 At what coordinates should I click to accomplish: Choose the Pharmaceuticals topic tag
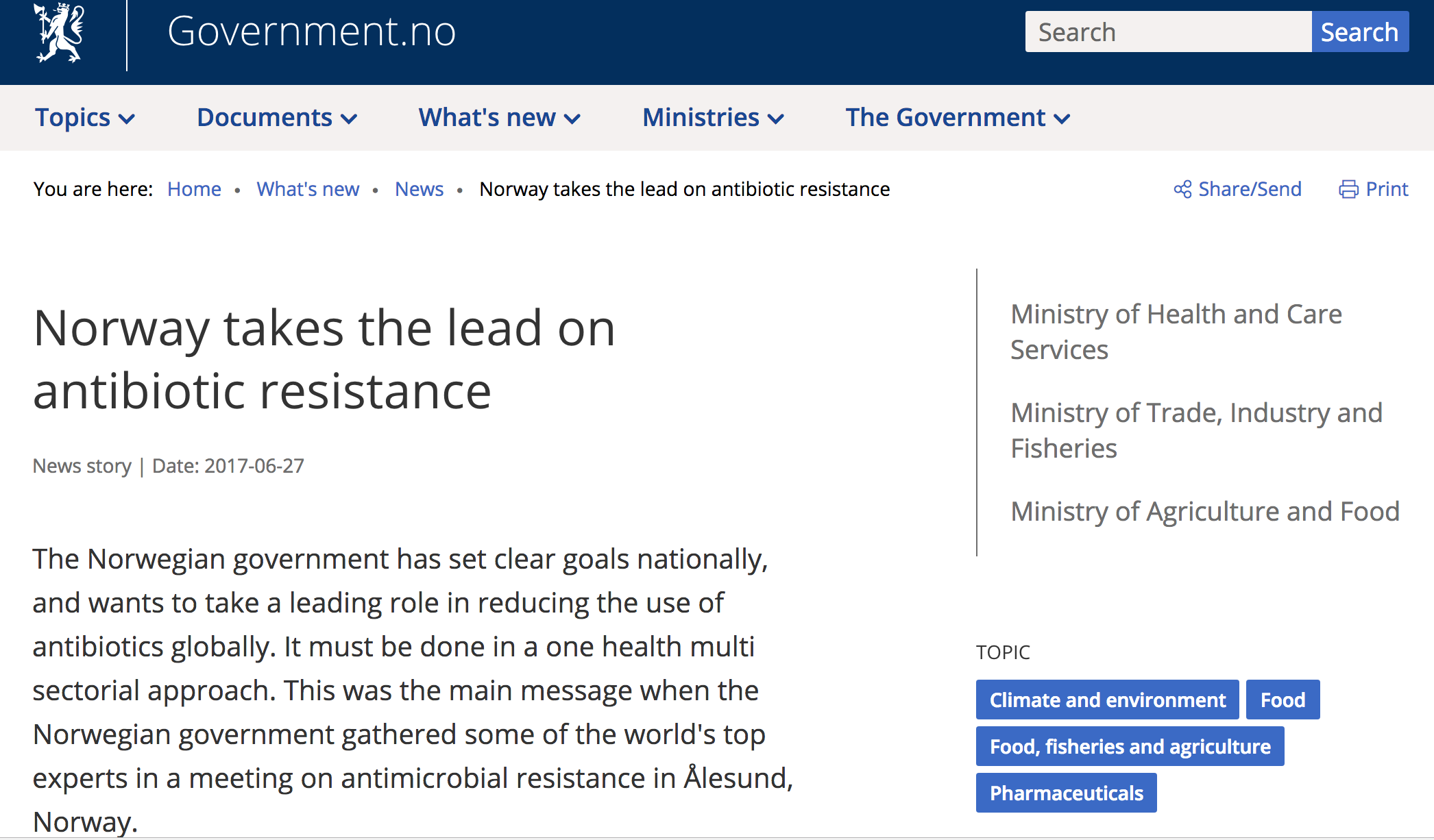[1066, 793]
